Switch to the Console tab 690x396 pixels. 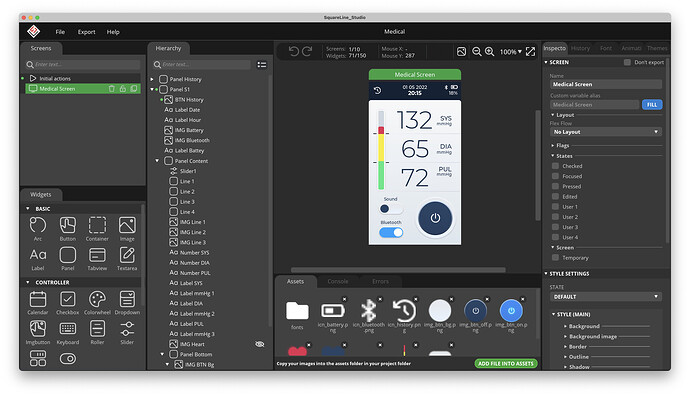pyautogui.click(x=338, y=281)
